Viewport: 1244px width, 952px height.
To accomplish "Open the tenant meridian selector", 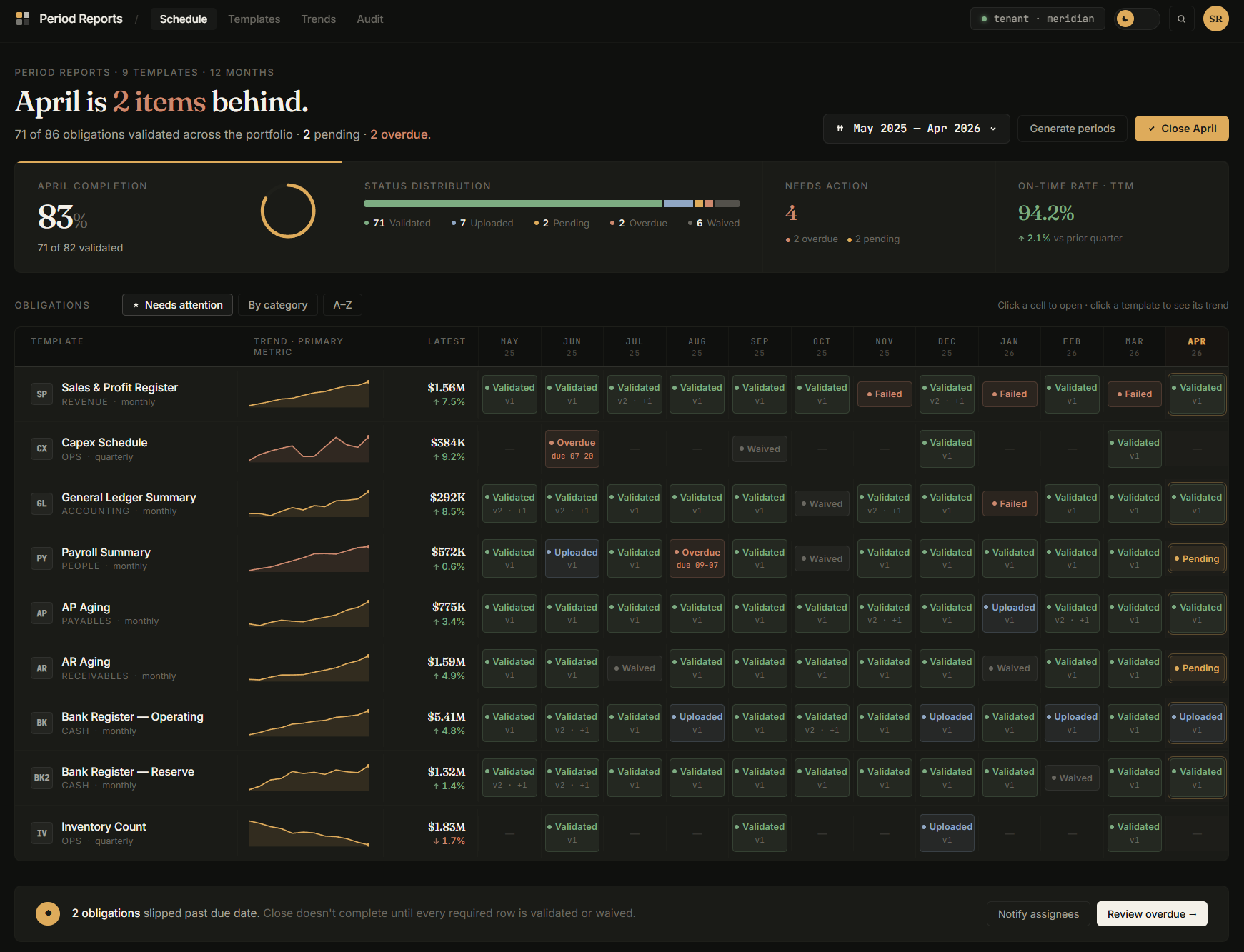I will (x=1037, y=19).
